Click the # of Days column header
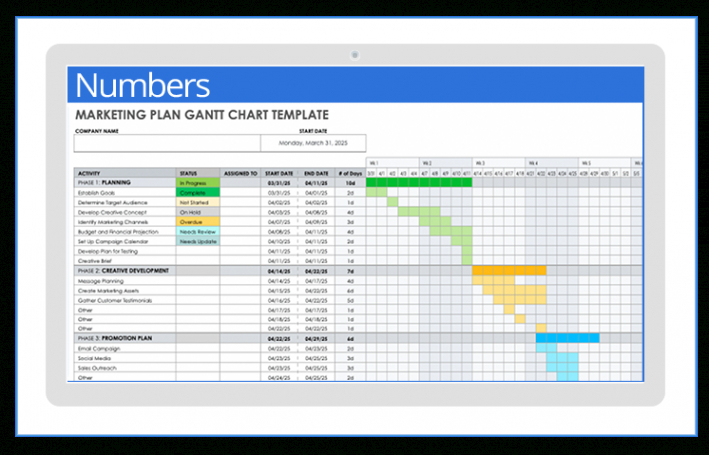 [349, 173]
